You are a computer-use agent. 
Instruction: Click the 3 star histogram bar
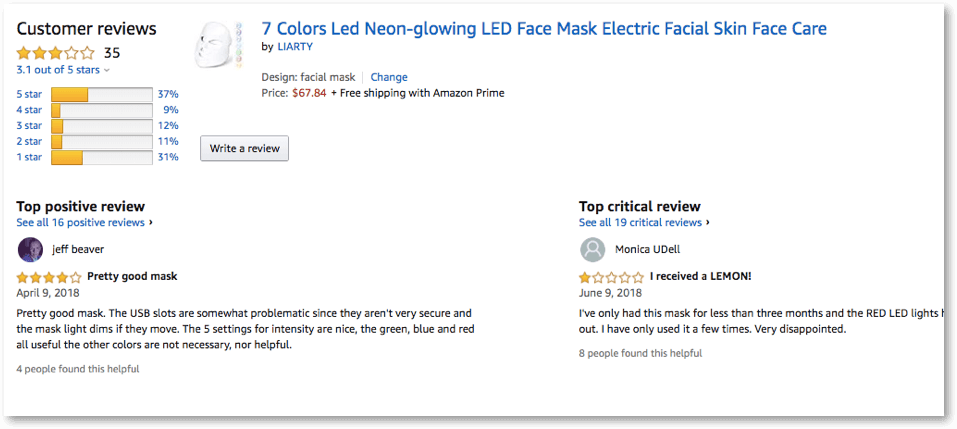[x=101, y=126]
